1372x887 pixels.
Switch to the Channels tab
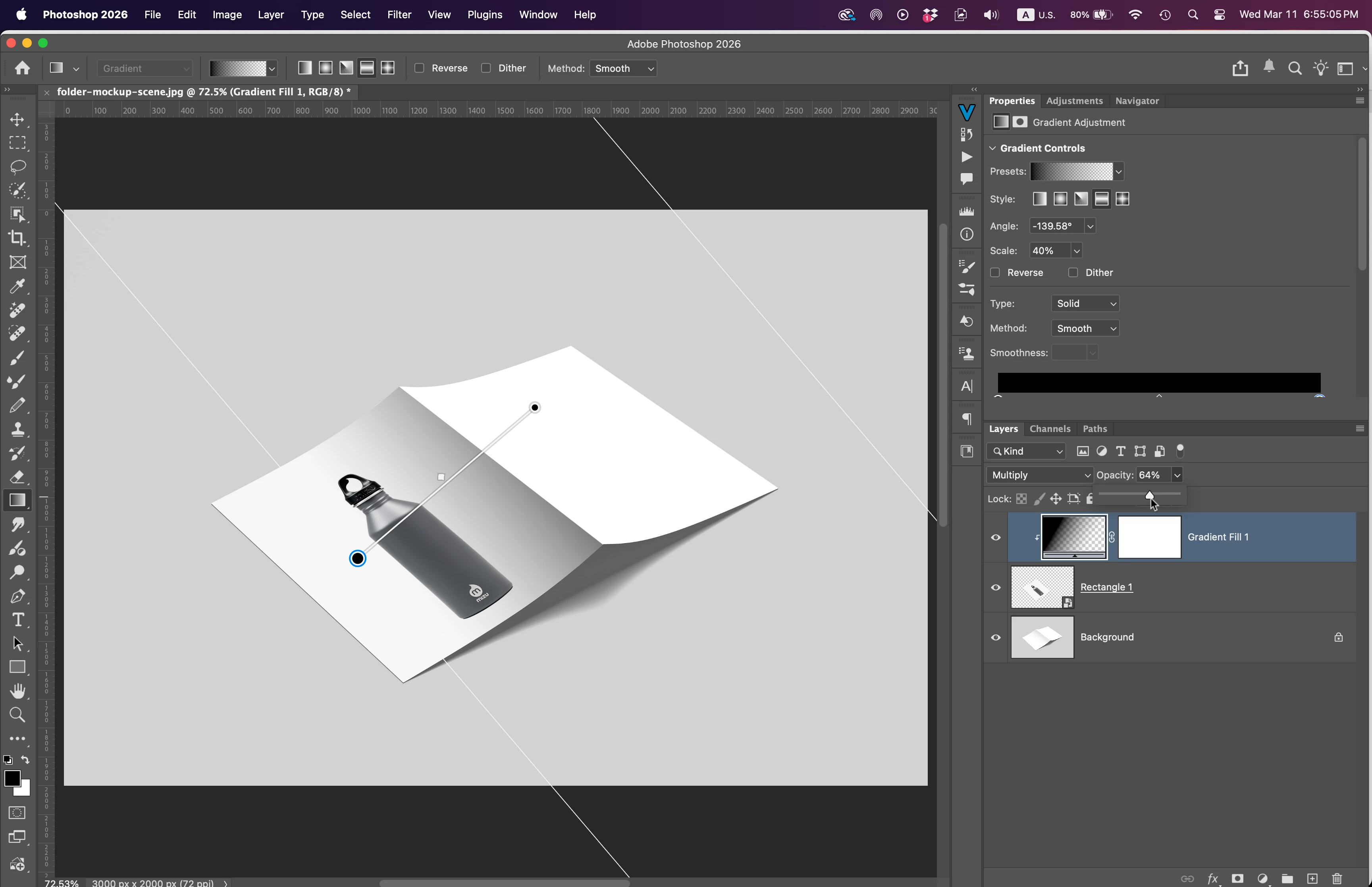pyautogui.click(x=1050, y=428)
